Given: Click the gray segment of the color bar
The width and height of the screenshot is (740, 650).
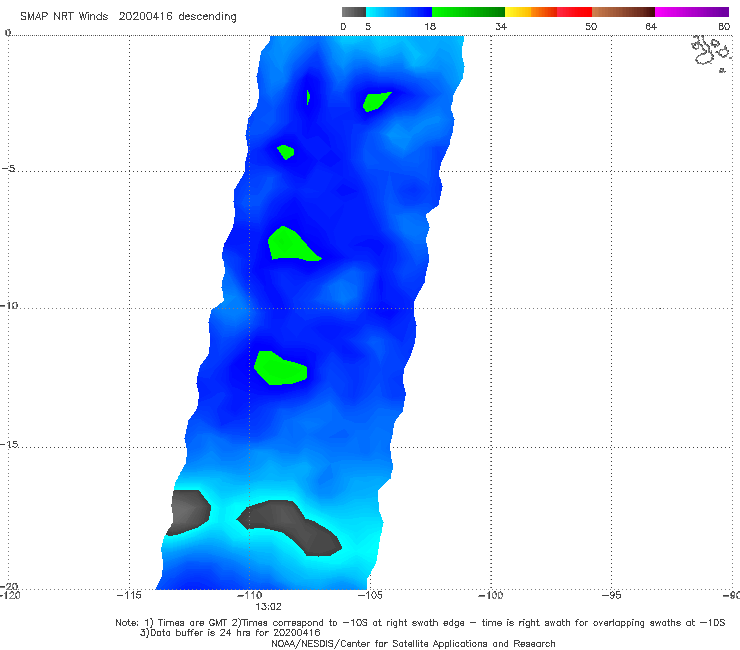Looking at the screenshot, I should pyautogui.click(x=353, y=12).
